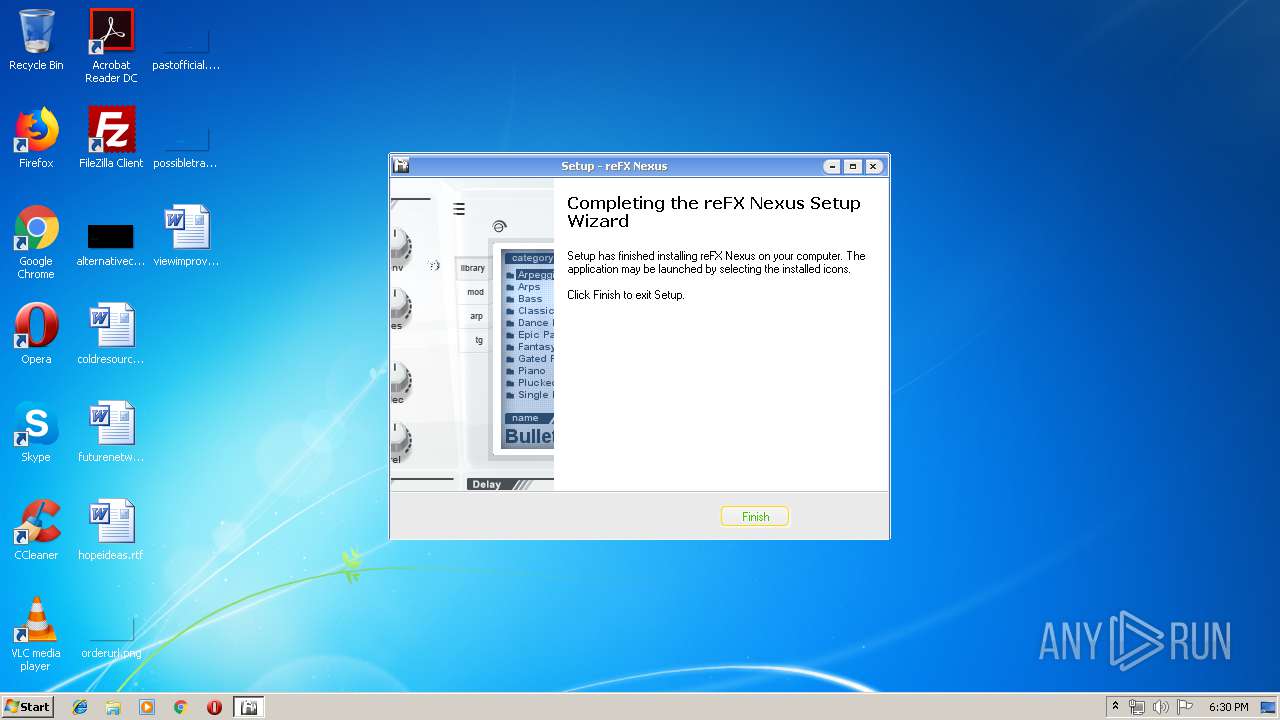The height and width of the screenshot is (720, 1280).
Task: Launch FileZilla Client shortcut
Action: [111, 138]
